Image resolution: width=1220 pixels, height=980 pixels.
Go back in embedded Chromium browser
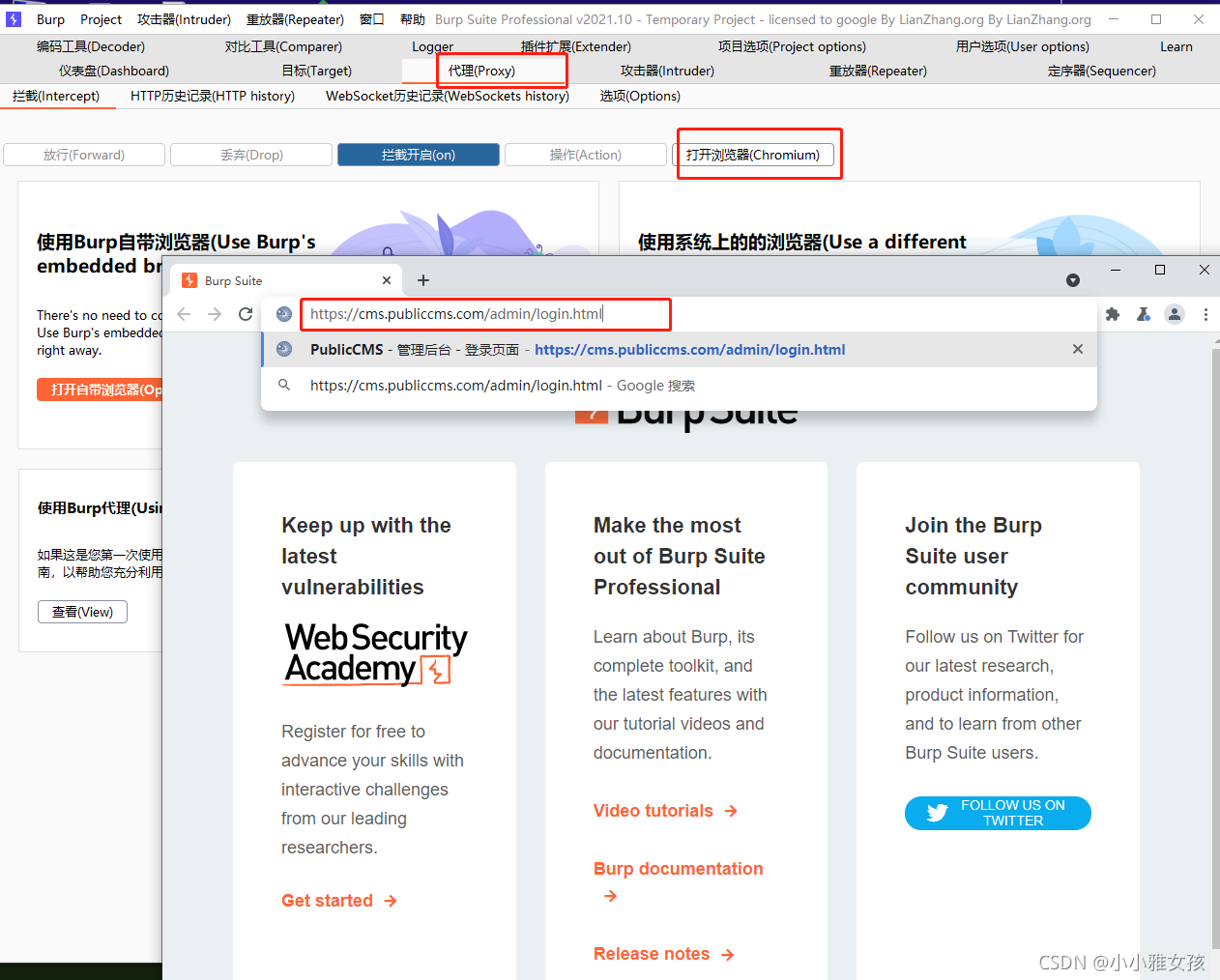[x=184, y=314]
